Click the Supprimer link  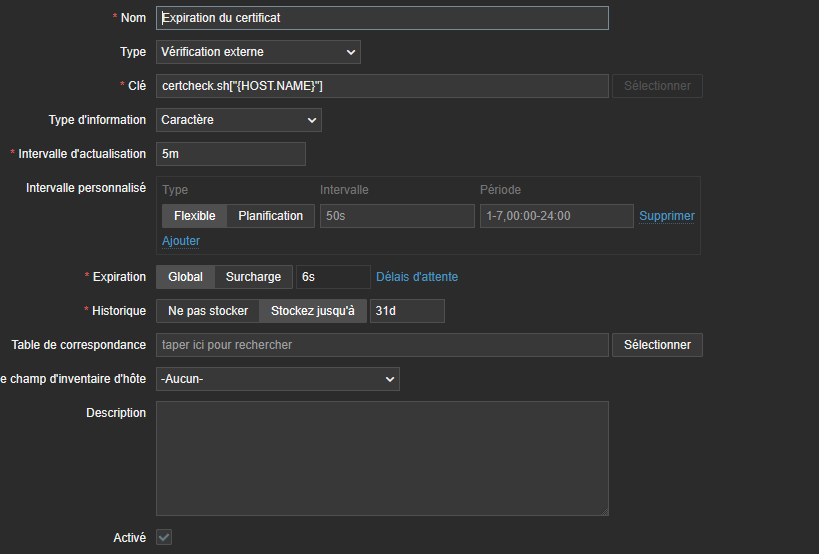point(667,216)
